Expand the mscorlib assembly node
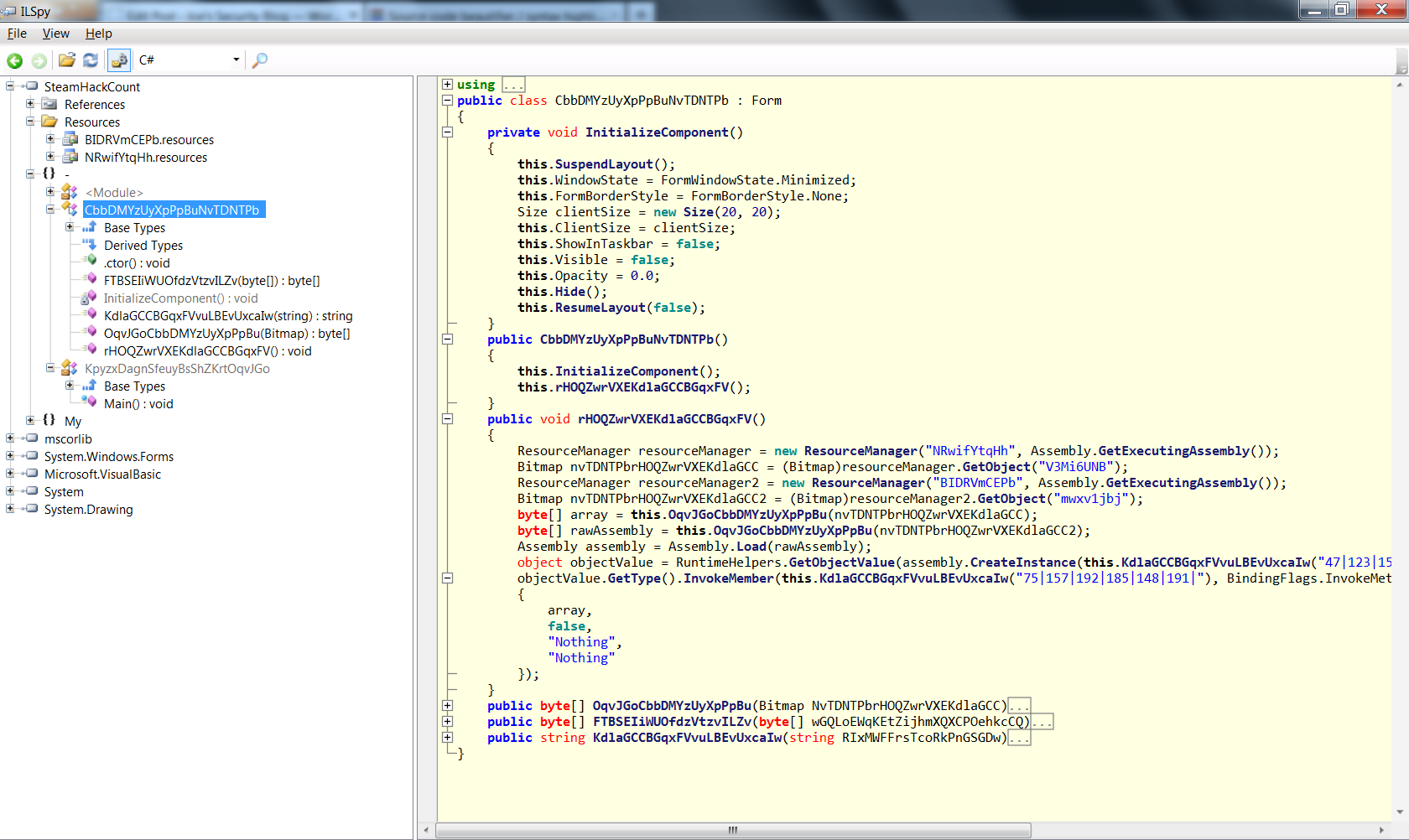The width and height of the screenshot is (1409, 840). click(10, 438)
